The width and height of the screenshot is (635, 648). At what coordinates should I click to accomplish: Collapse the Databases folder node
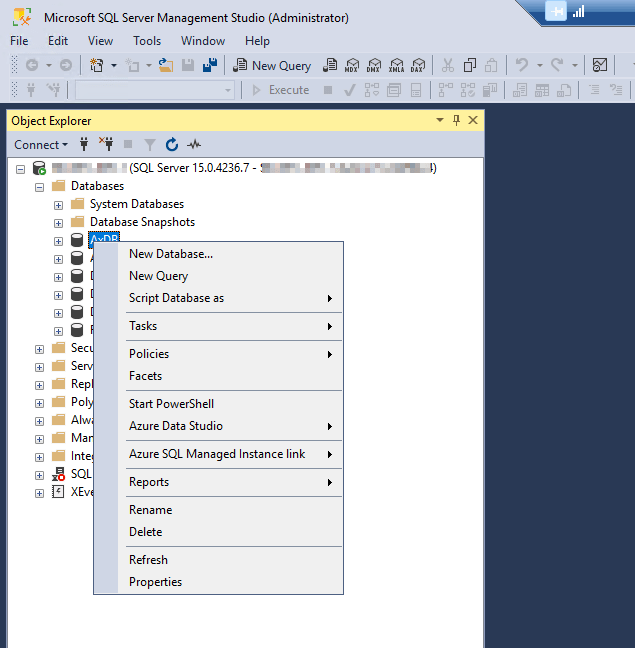40,186
